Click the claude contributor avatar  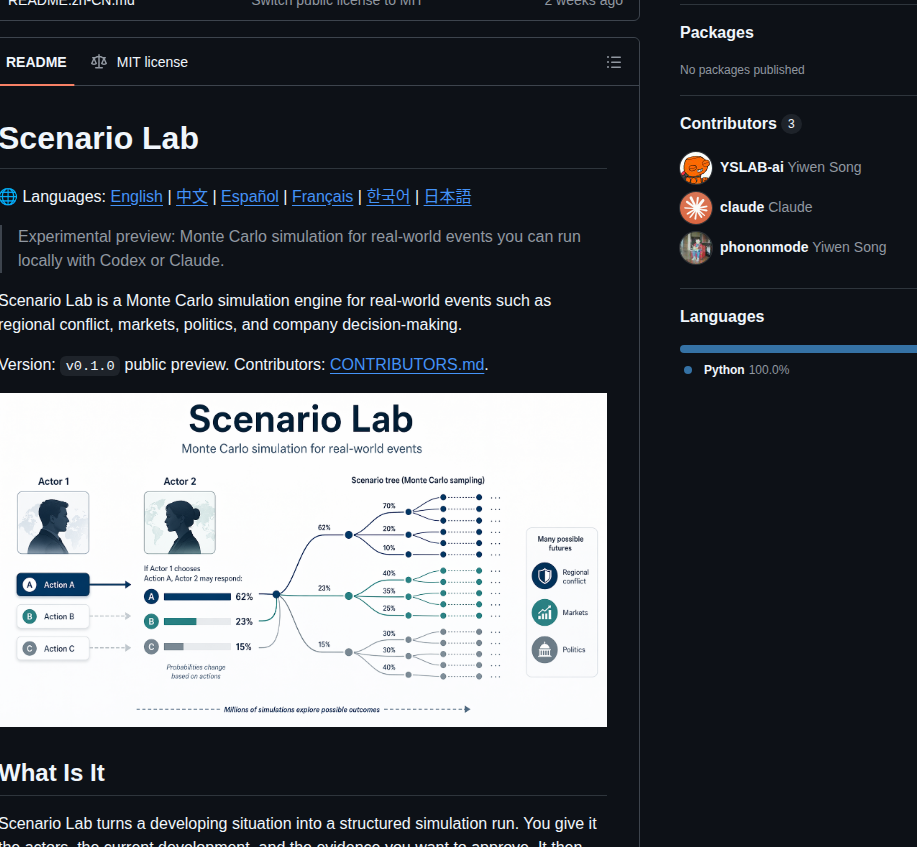pyautogui.click(x=695, y=208)
